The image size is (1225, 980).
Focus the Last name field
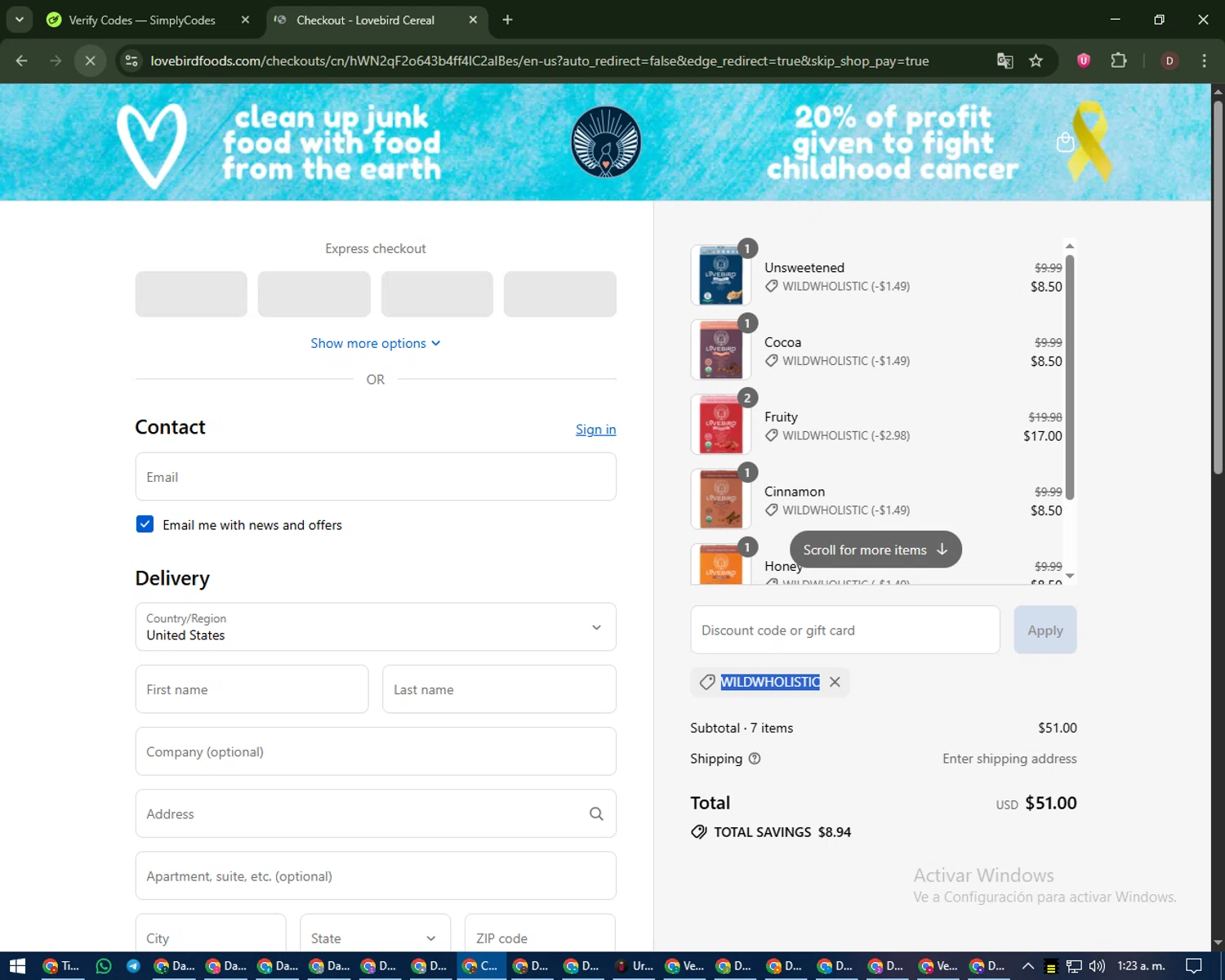point(499,689)
